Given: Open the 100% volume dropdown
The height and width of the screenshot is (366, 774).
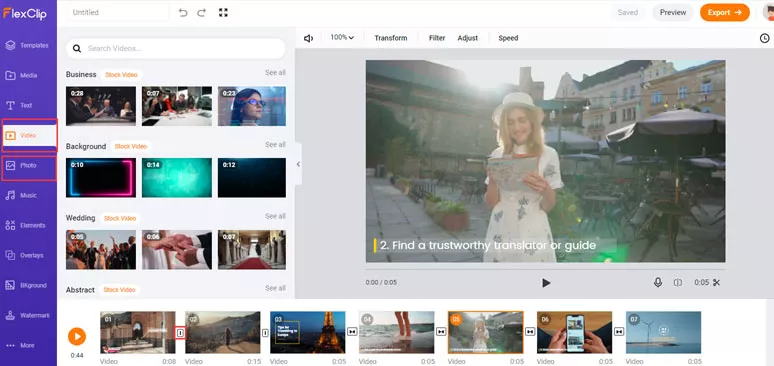Looking at the screenshot, I should click(x=342, y=38).
